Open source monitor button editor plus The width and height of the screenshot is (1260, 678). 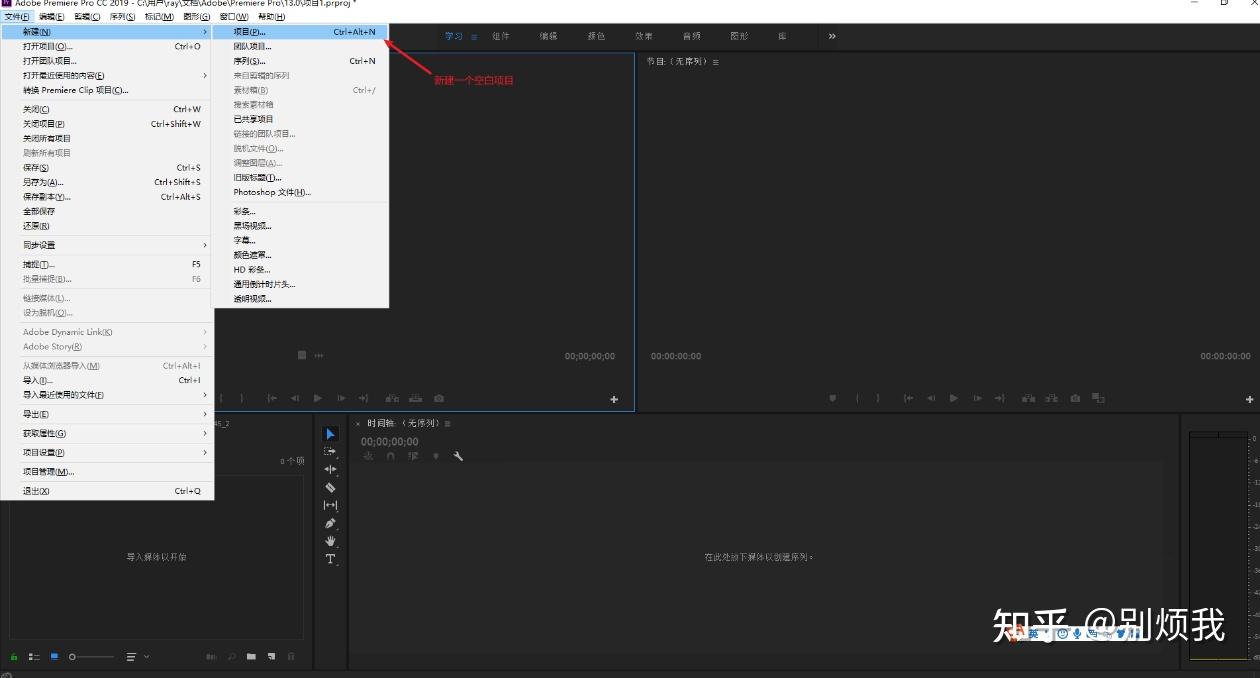[x=614, y=399]
